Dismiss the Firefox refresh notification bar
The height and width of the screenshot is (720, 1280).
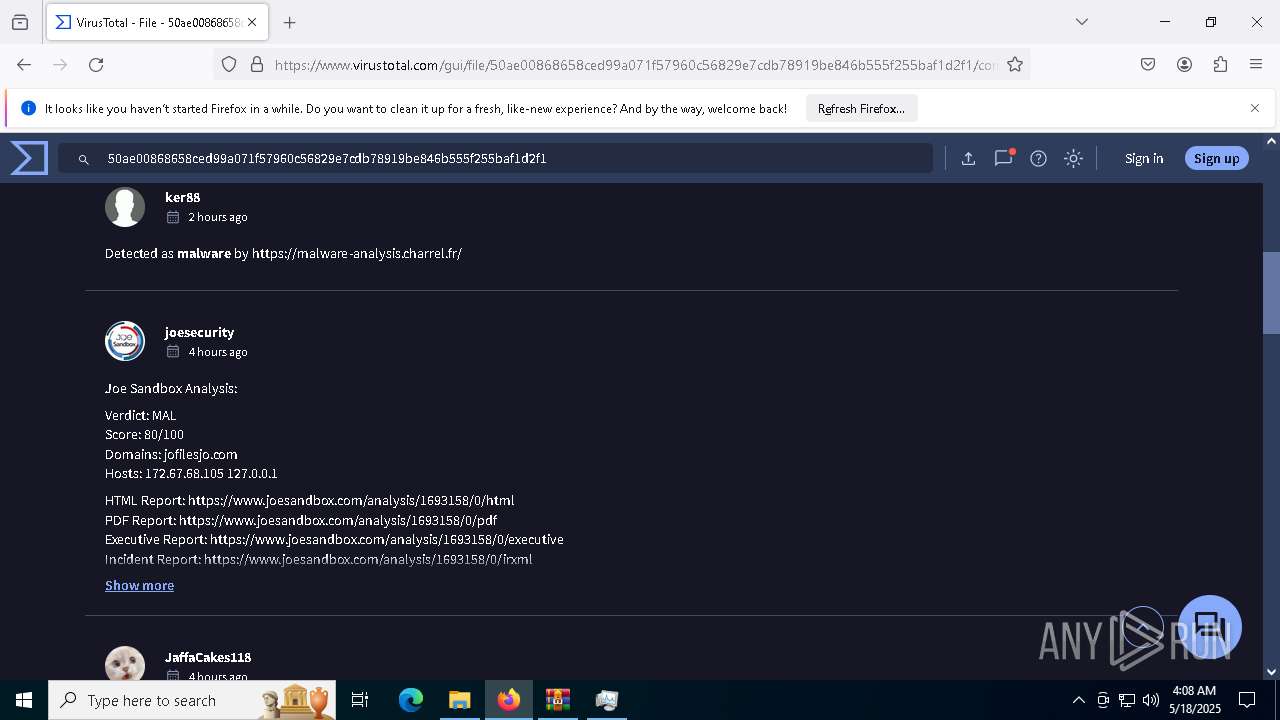(x=1254, y=108)
